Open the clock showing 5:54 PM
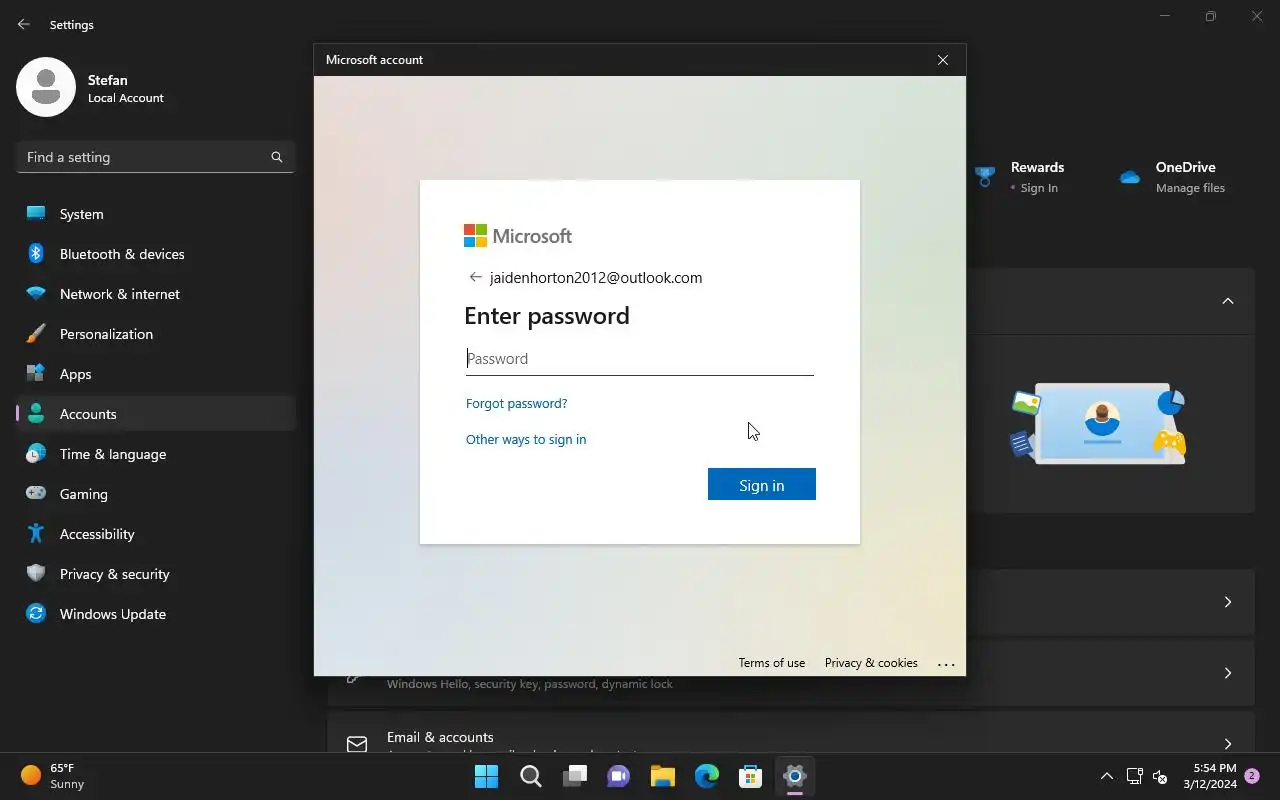 1210,776
